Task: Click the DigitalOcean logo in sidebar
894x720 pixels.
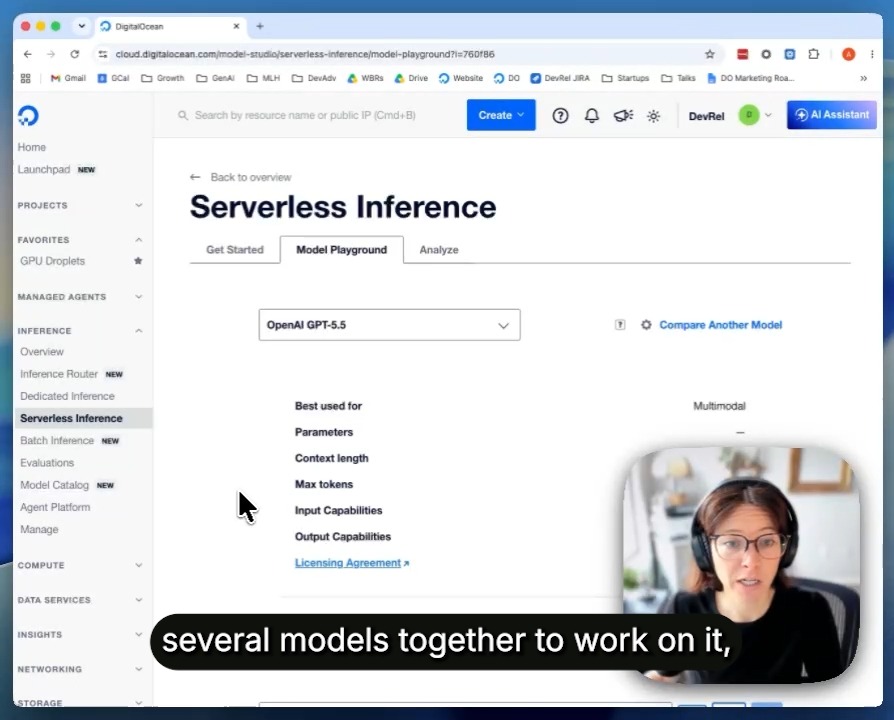Action: click(x=29, y=116)
